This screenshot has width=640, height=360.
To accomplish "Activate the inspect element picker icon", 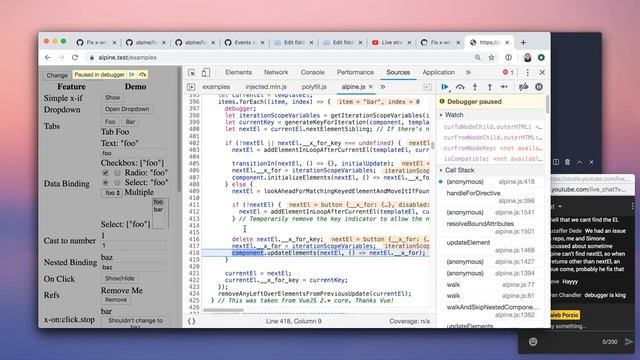I will point(191,72).
